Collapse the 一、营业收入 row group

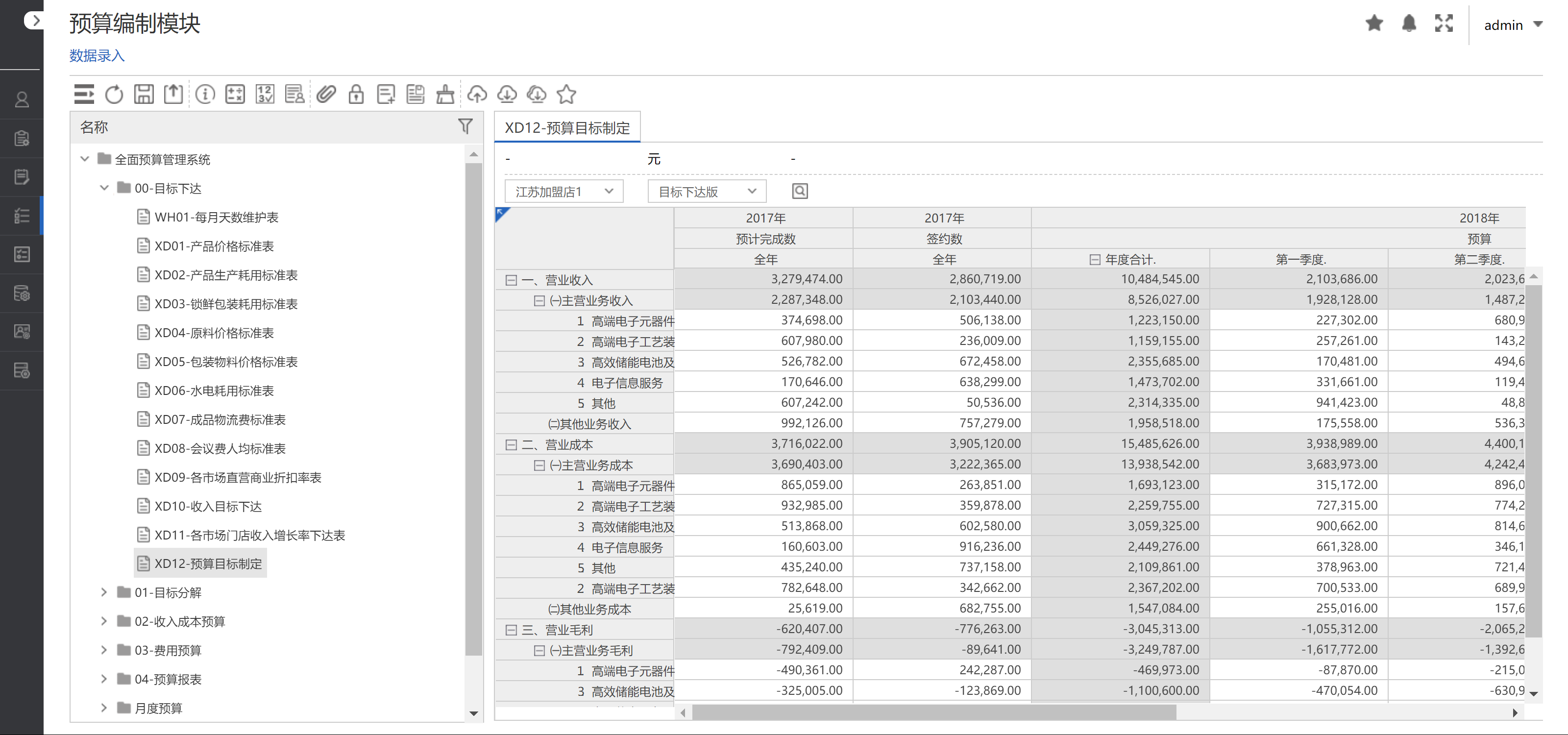coord(511,280)
